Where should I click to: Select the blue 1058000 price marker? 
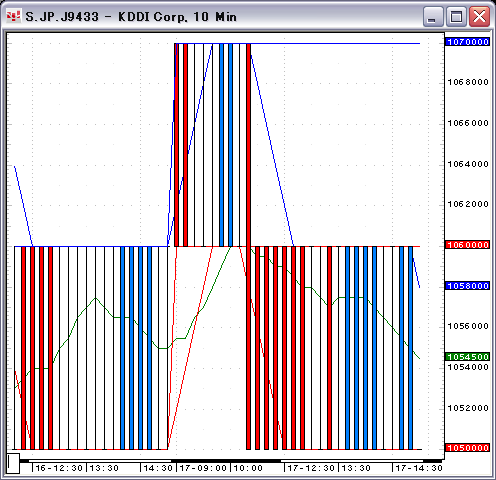click(x=468, y=286)
